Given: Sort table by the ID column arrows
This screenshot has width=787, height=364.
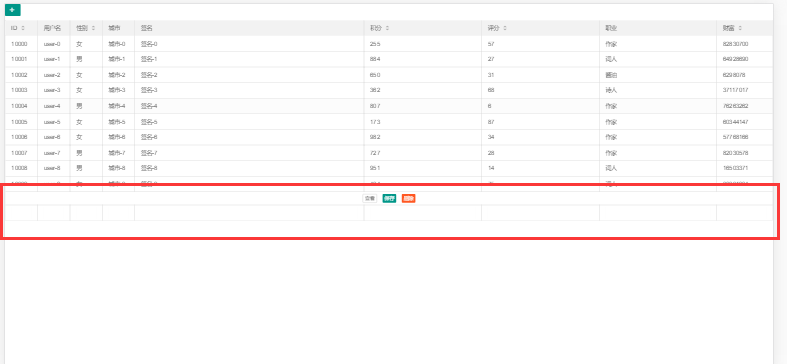Looking at the screenshot, I should click(23, 28).
